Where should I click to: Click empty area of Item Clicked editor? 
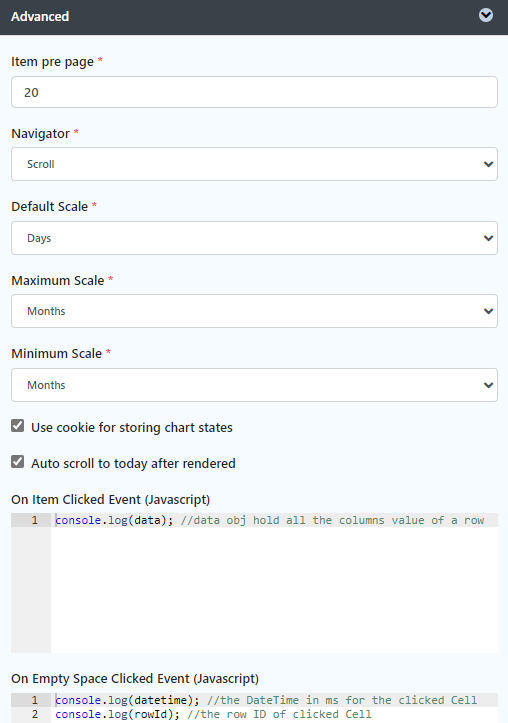274,590
